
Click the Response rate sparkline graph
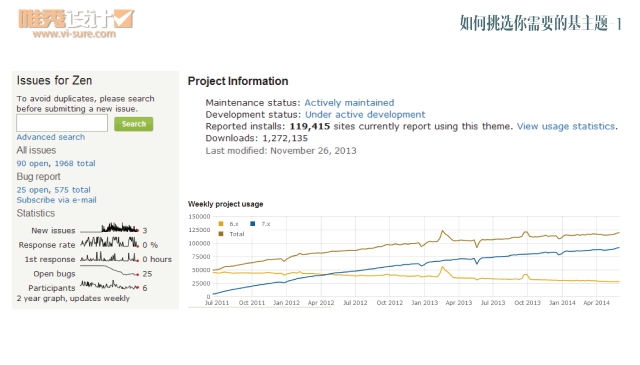click(109, 243)
